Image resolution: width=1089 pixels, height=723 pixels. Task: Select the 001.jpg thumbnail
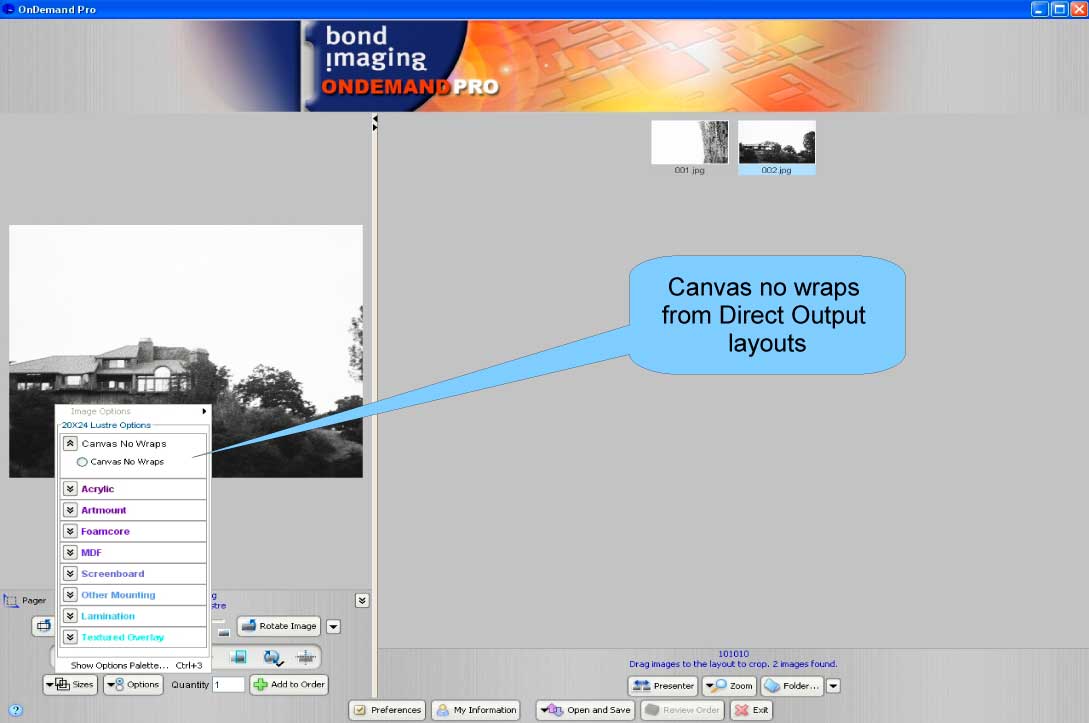tap(689, 143)
